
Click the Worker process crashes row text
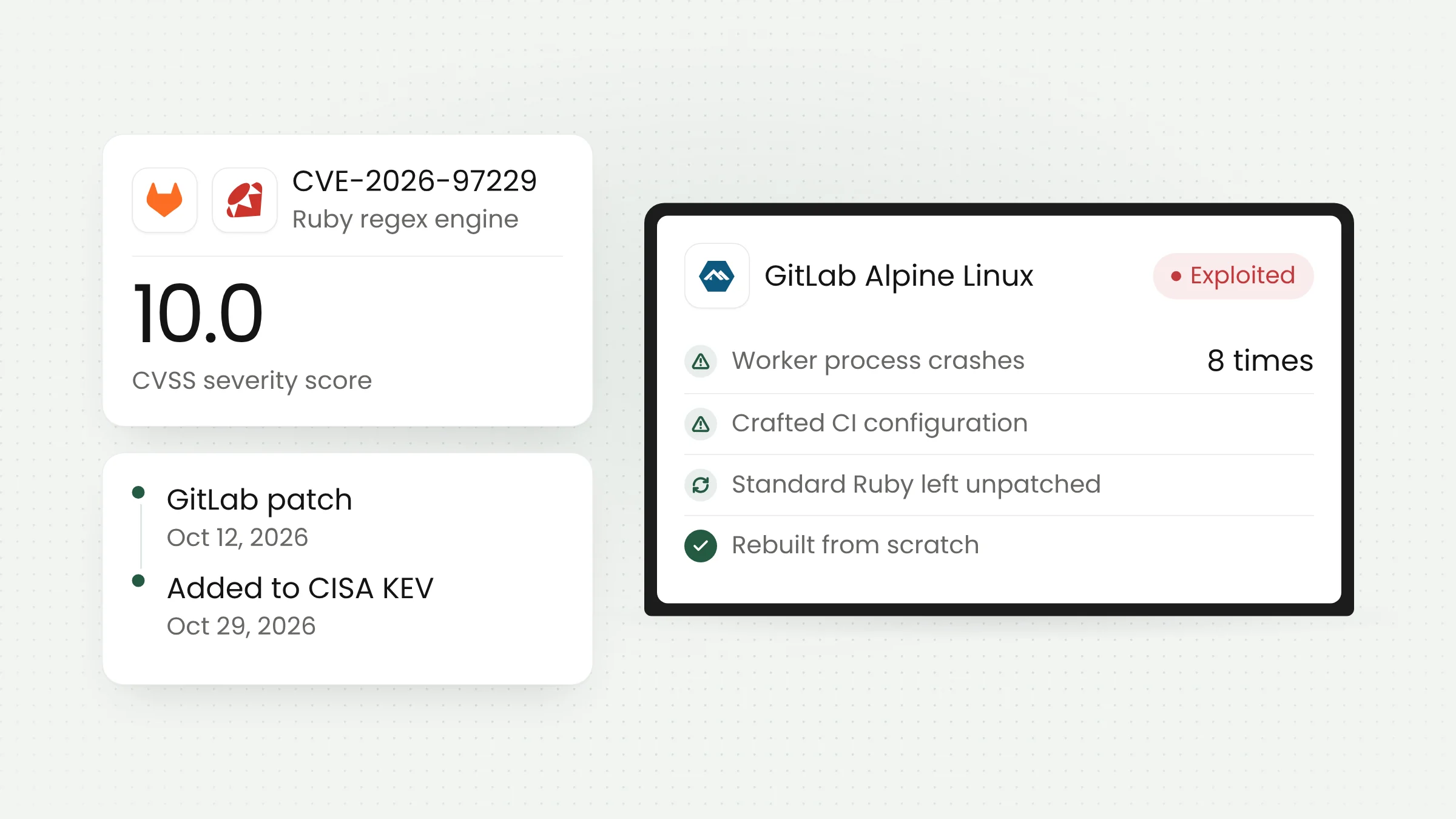(878, 361)
